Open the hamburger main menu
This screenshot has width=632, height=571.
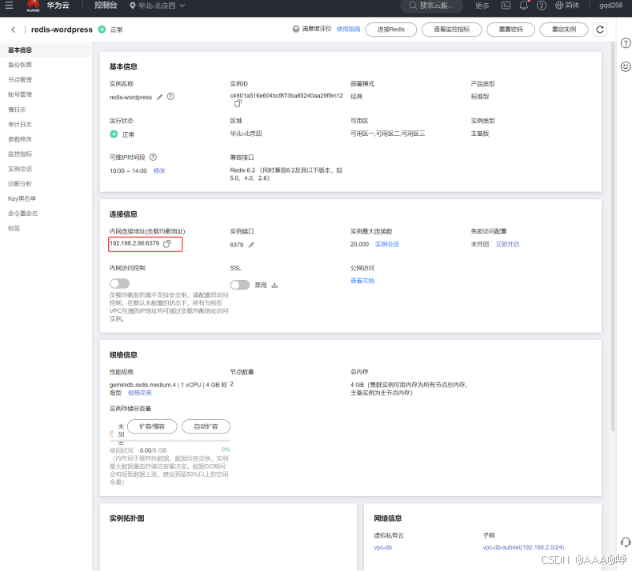click(9, 5)
